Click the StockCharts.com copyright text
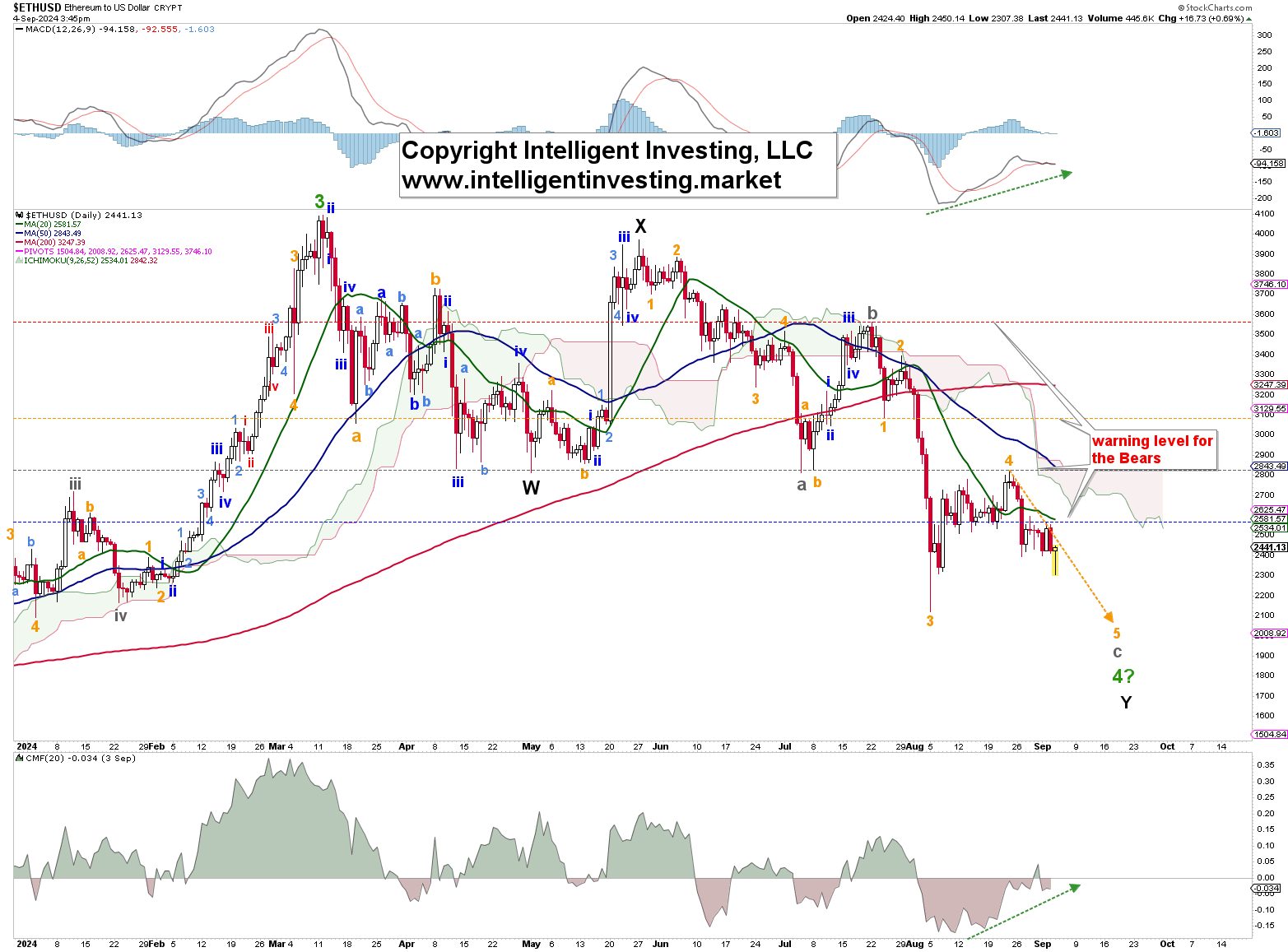This screenshot has height=952, width=1288. click(x=1214, y=7)
